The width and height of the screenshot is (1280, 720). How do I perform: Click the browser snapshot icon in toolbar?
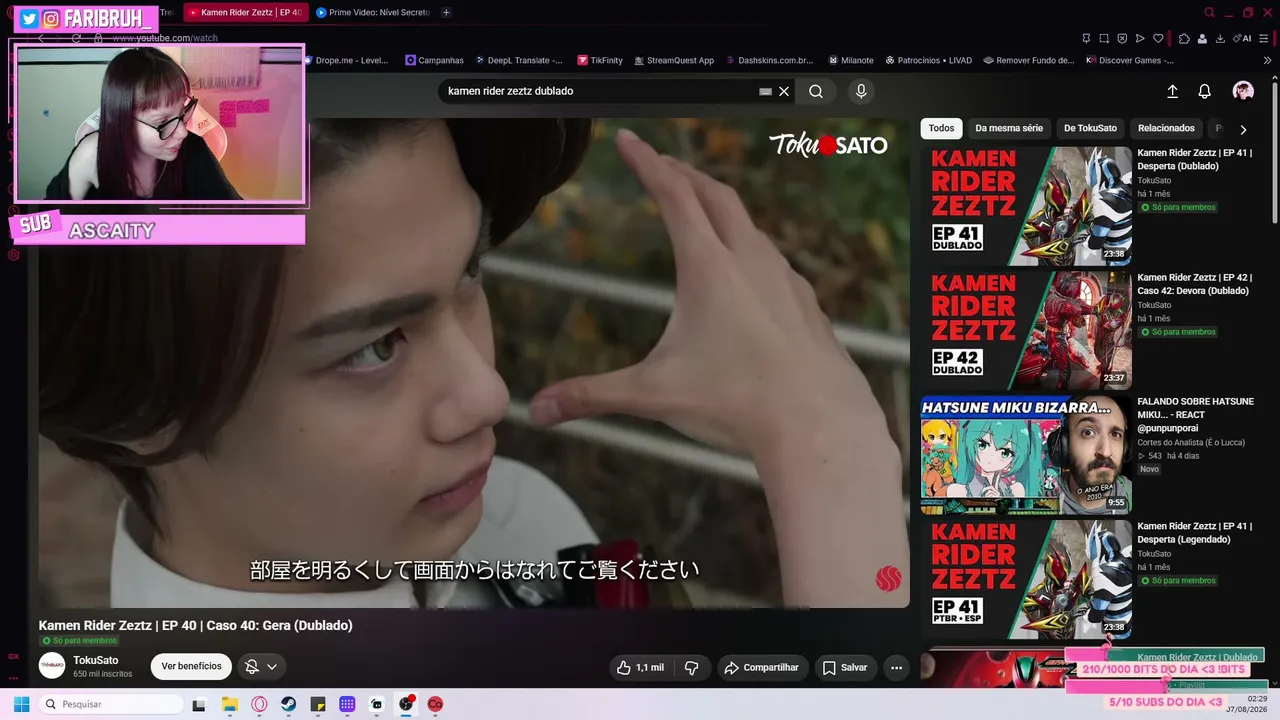[x=1104, y=38]
